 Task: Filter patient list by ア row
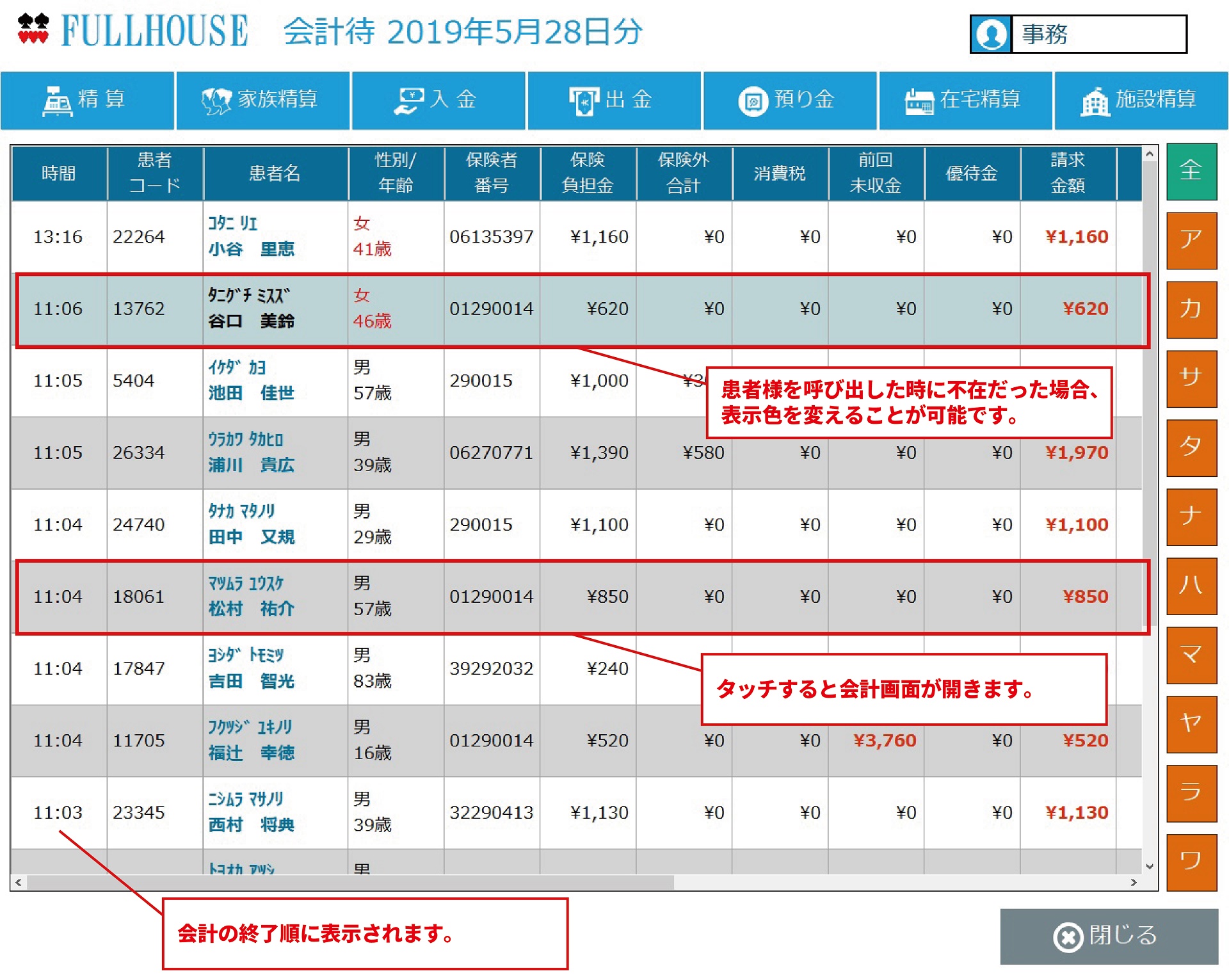click(x=1191, y=241)
